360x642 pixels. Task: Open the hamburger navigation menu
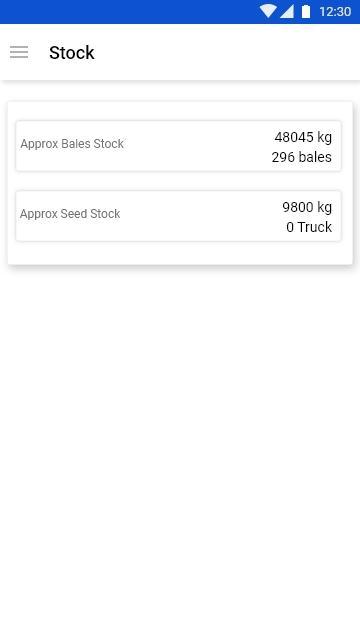(x=19, y=52)
